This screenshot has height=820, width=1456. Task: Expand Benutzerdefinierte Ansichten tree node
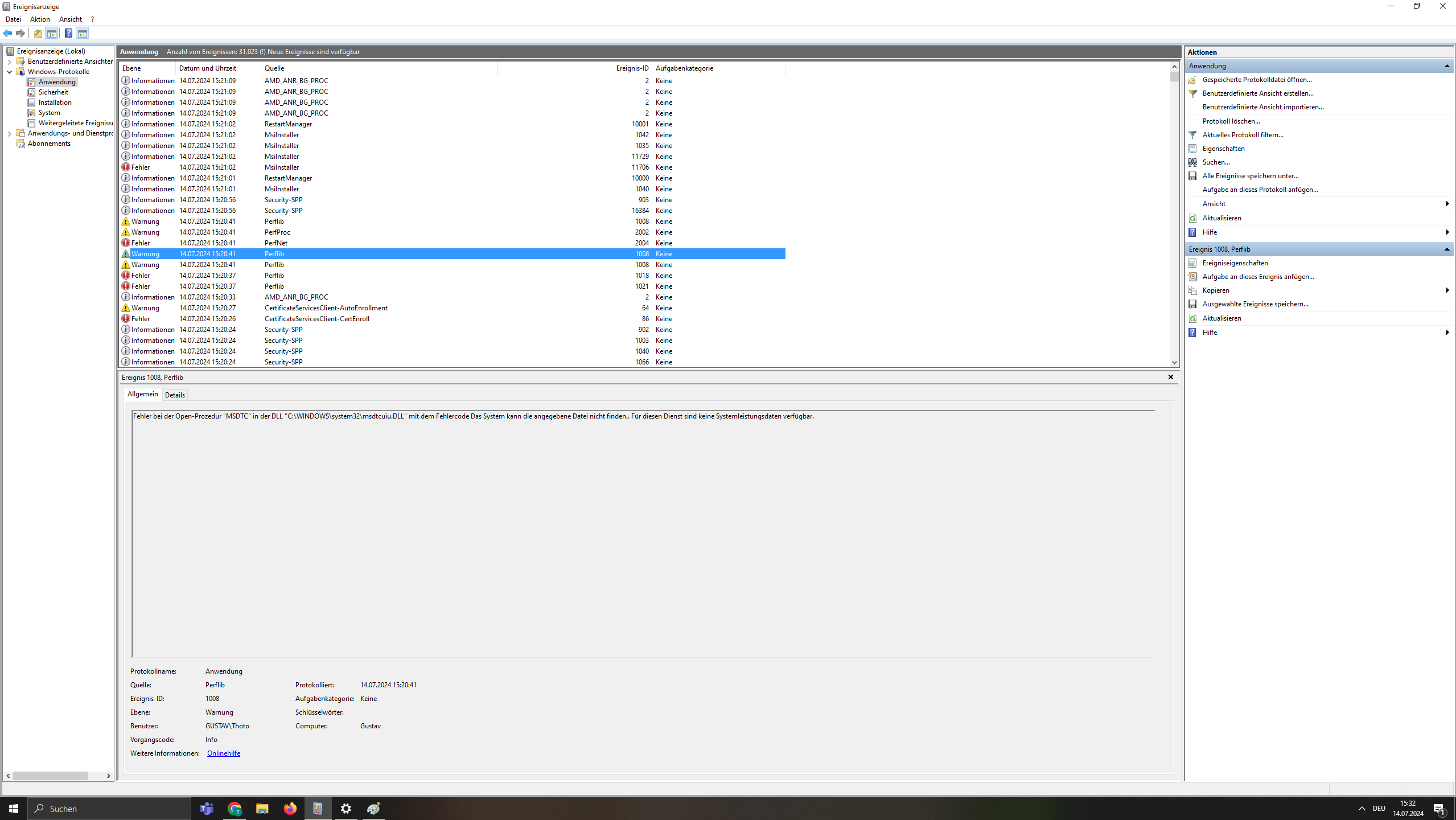tap(9, 61)
